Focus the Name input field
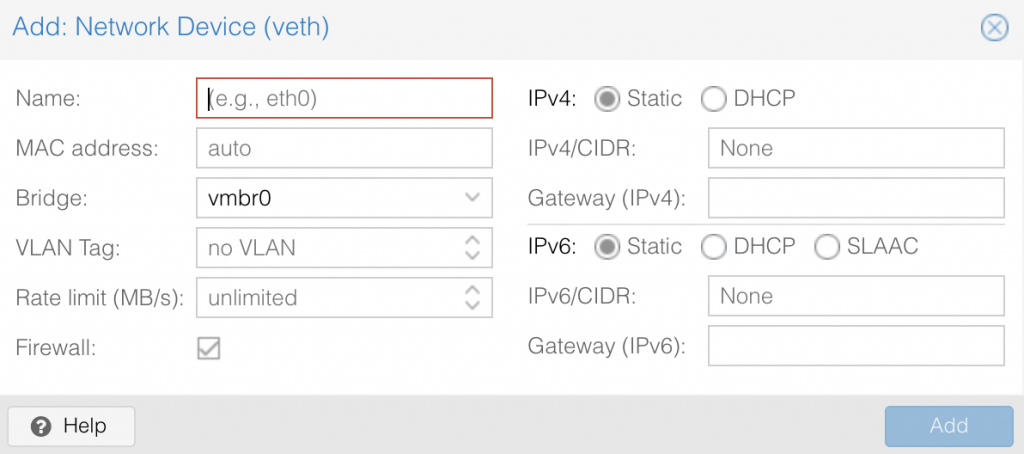Viewport: 1024px width, 454px height. point(344,99)
